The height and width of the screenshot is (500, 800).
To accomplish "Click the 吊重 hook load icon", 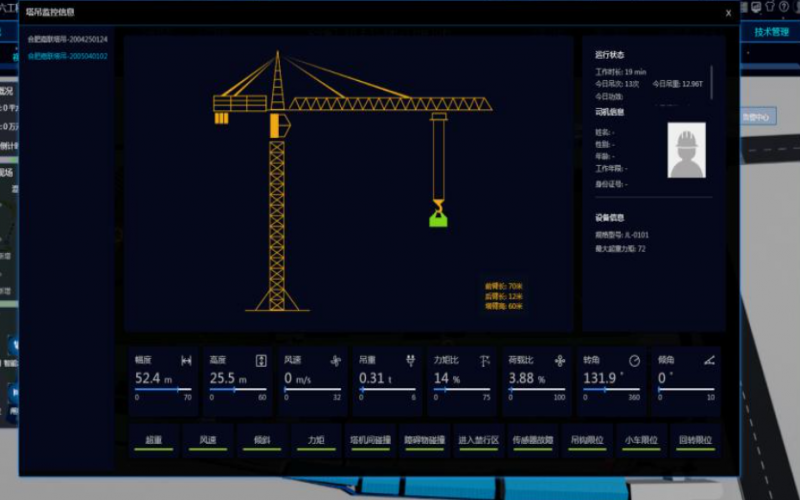I will 410,360.
